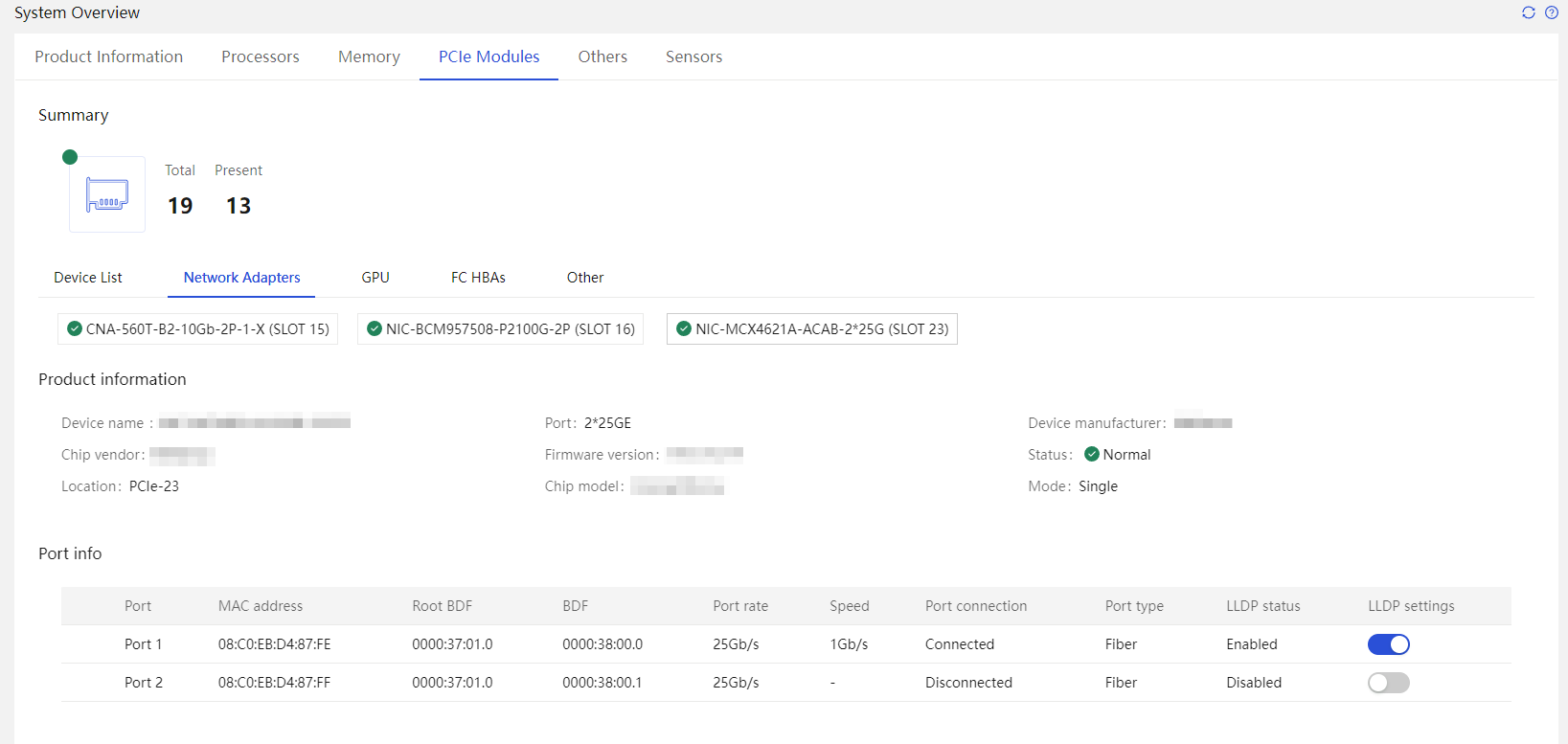The height and width of the screenshot is (744, 1568).
Task: Click the green check on NIC-MCX4621A adapter
Action: [684, 328]
